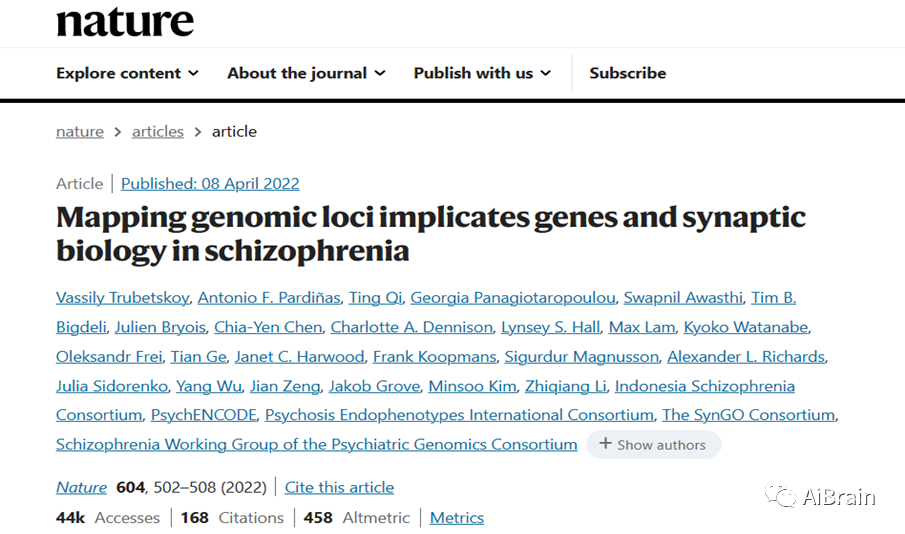
Task: Open The SynGO Consortium link
Action: [x=749, y=415]
